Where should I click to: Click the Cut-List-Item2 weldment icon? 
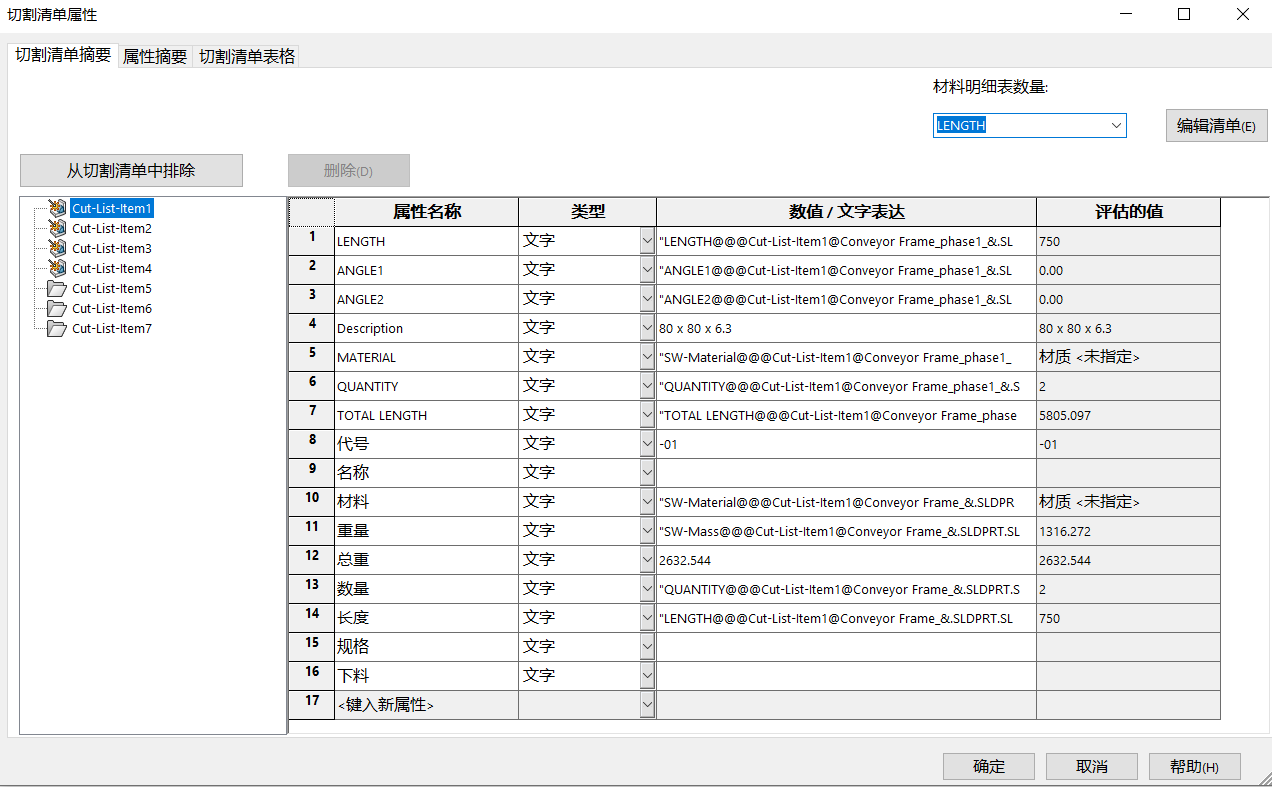pos(57,229)
